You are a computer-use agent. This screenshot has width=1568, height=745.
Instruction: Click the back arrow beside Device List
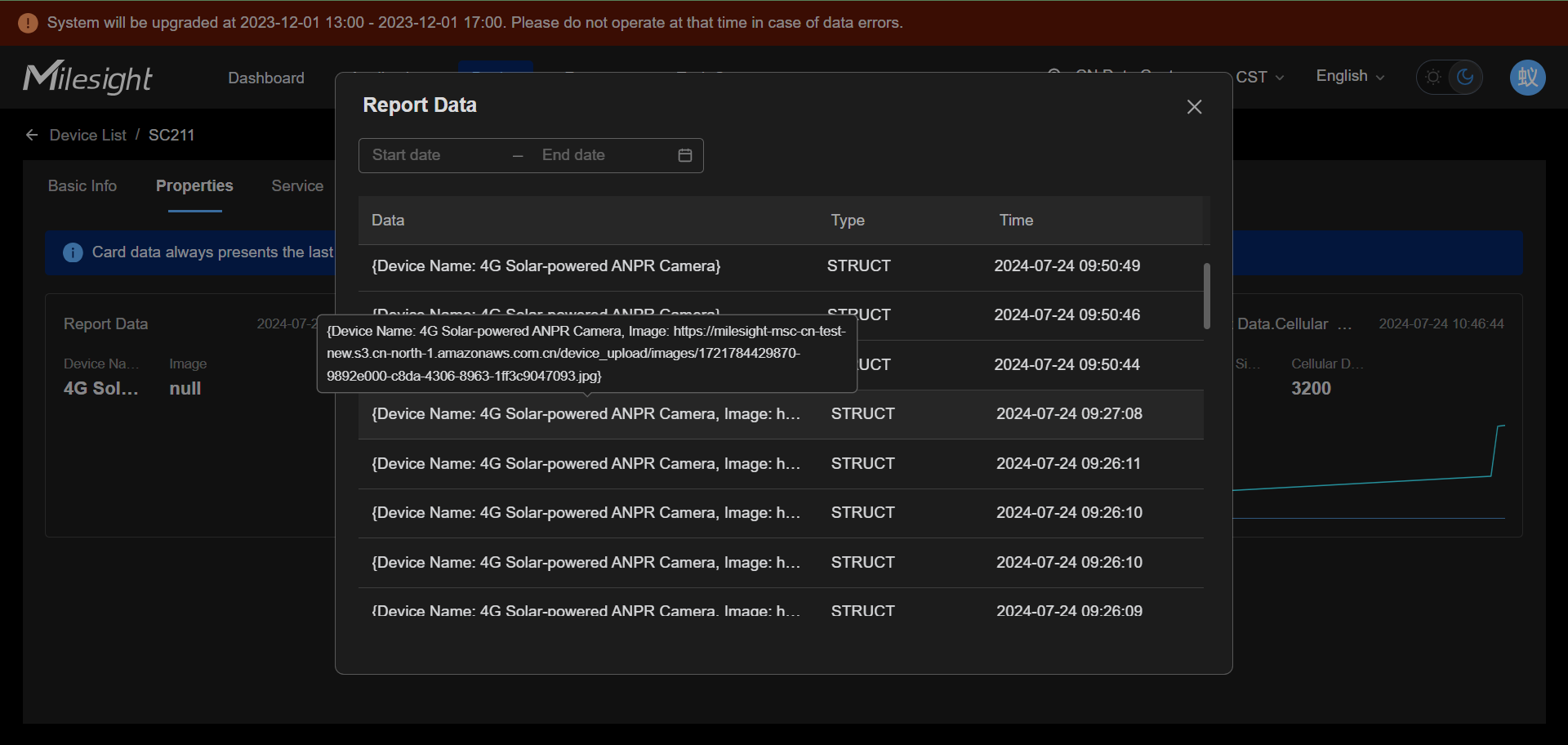coord(32,135)
